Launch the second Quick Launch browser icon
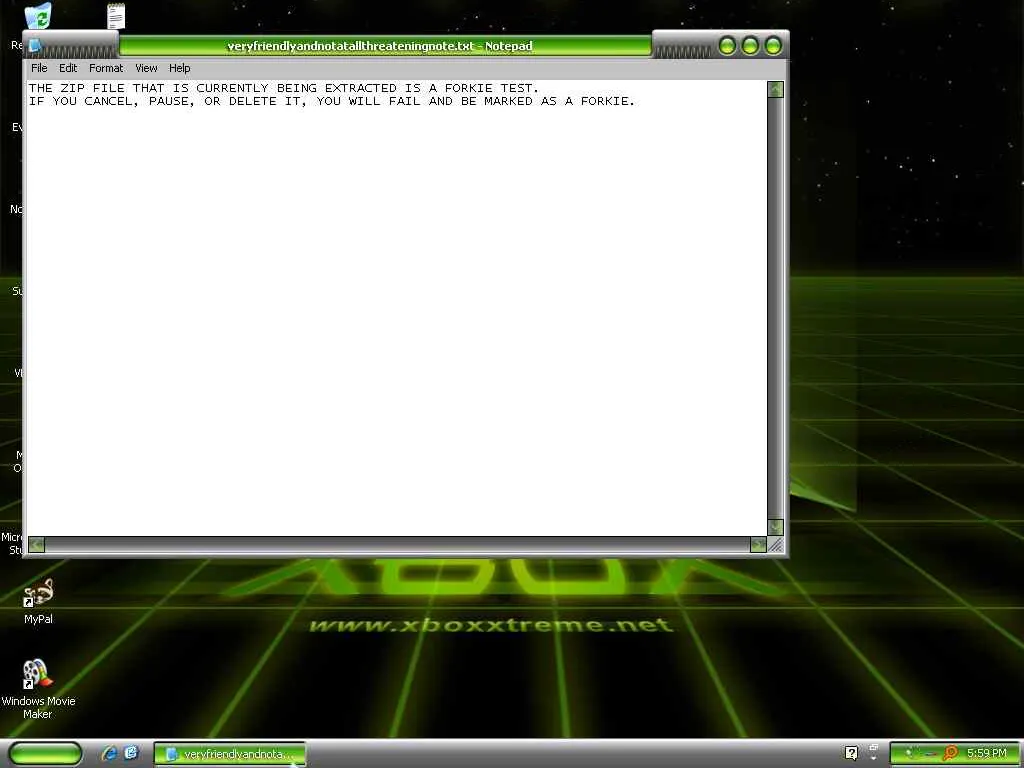This screenshot has height=768, width=1024. 131,753
